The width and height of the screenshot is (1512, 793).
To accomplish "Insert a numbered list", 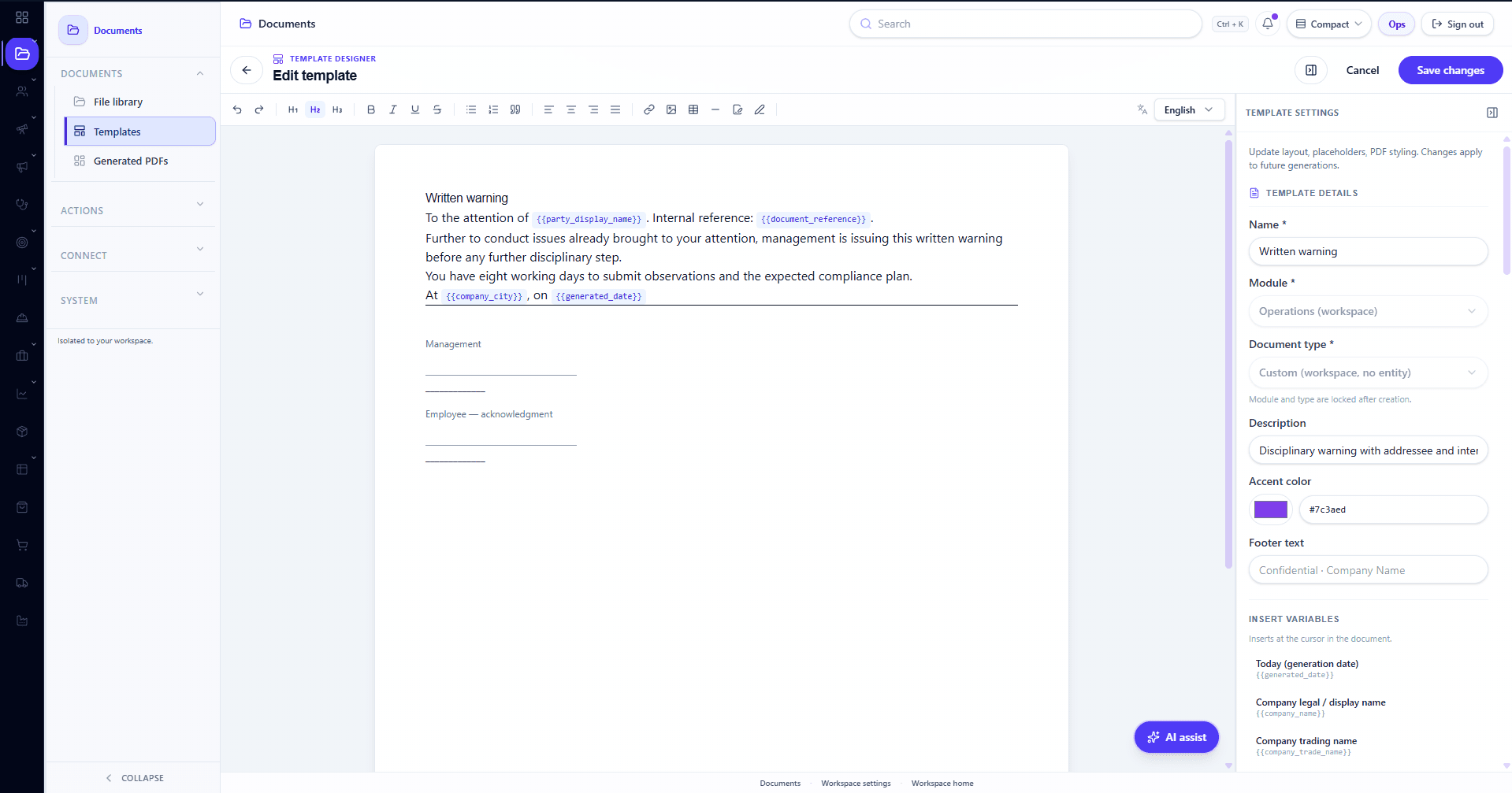I will (493, 109).
